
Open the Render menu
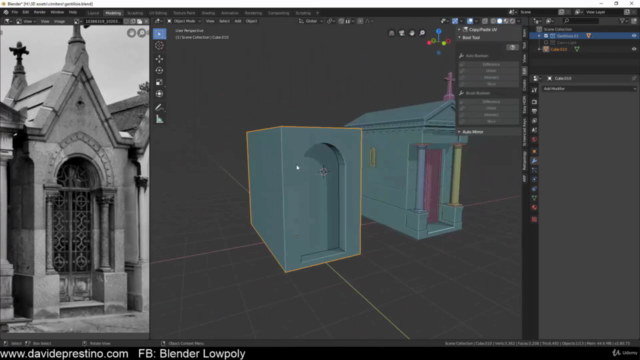[x=40, y=13]
